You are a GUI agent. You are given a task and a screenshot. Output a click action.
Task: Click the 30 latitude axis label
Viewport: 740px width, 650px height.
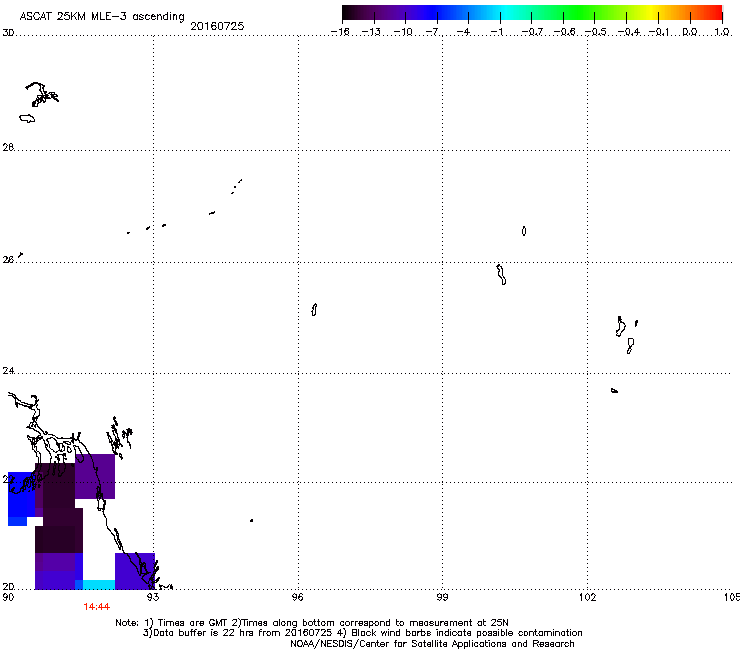pos(8,33)
